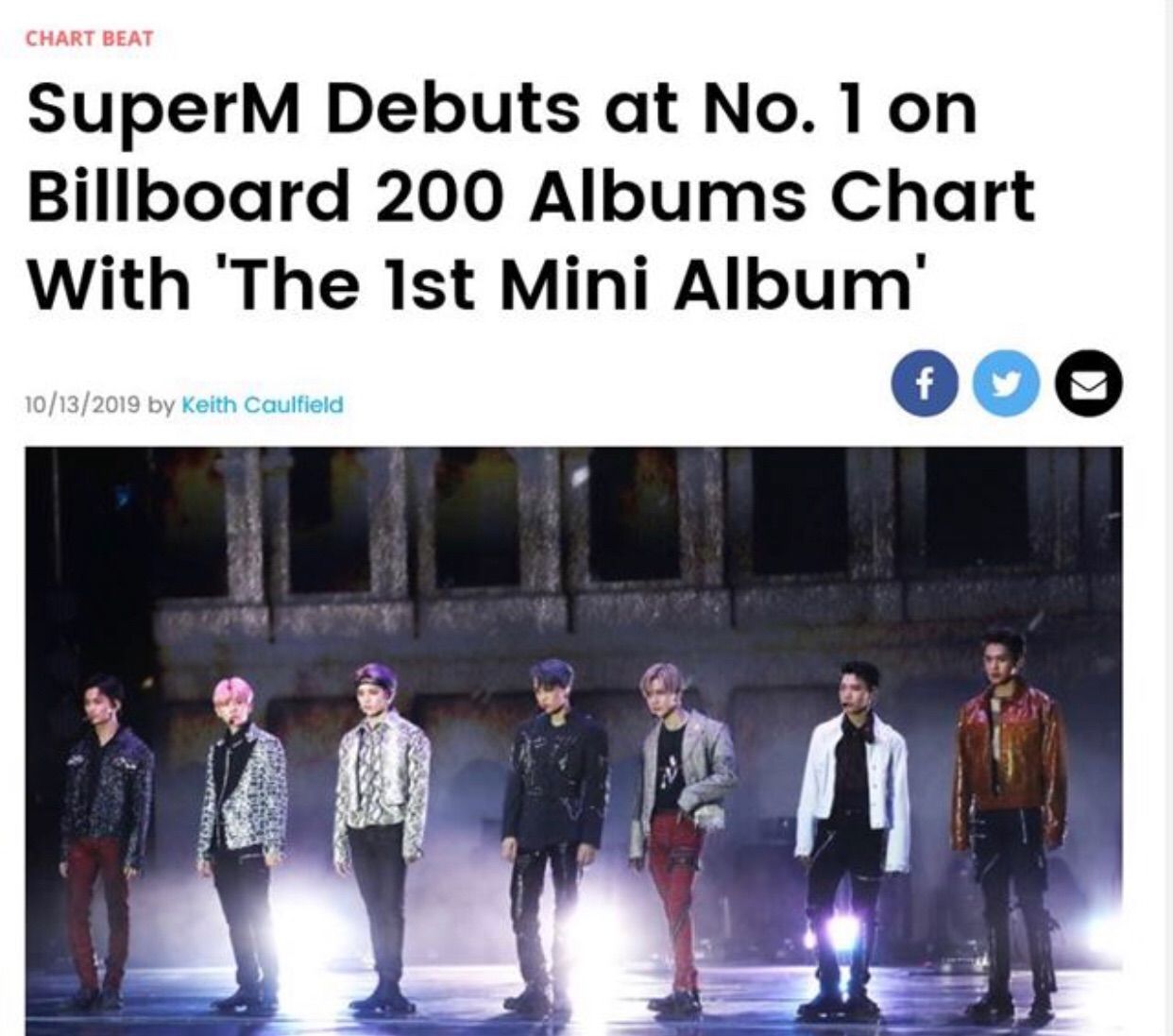Tweet the article via Twitter icon
1173x1036 pixels.
click(1003, 384)
